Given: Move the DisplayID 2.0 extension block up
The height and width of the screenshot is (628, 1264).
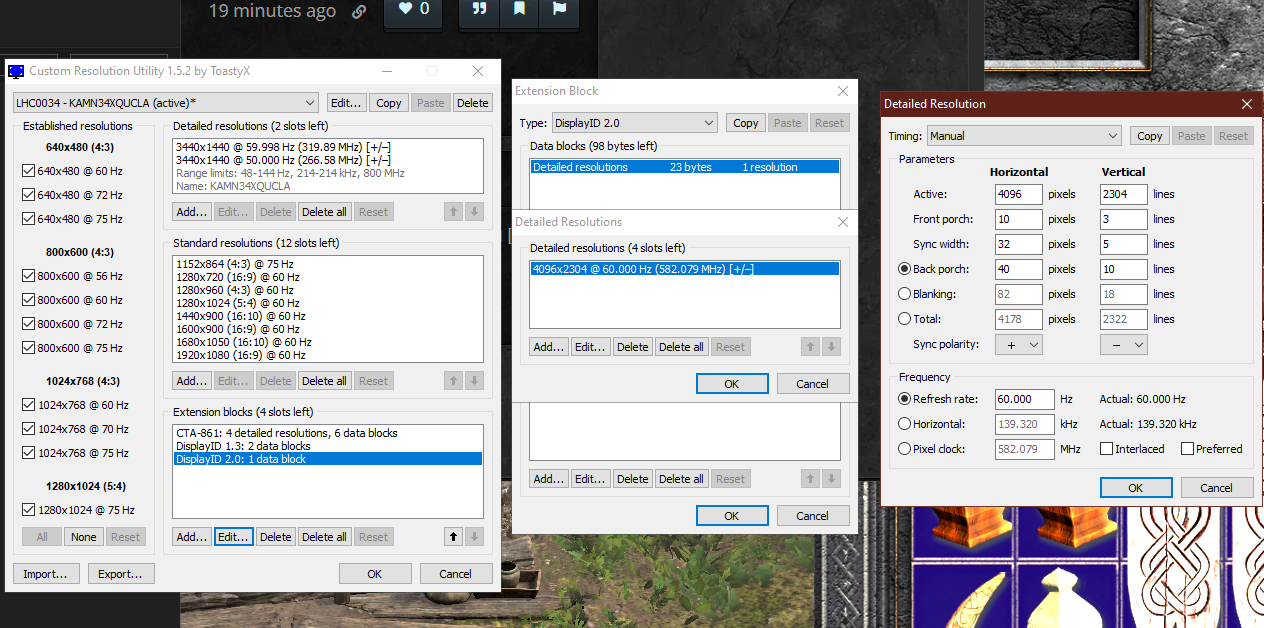Looking at the screenshot, I should click(452, 536).
